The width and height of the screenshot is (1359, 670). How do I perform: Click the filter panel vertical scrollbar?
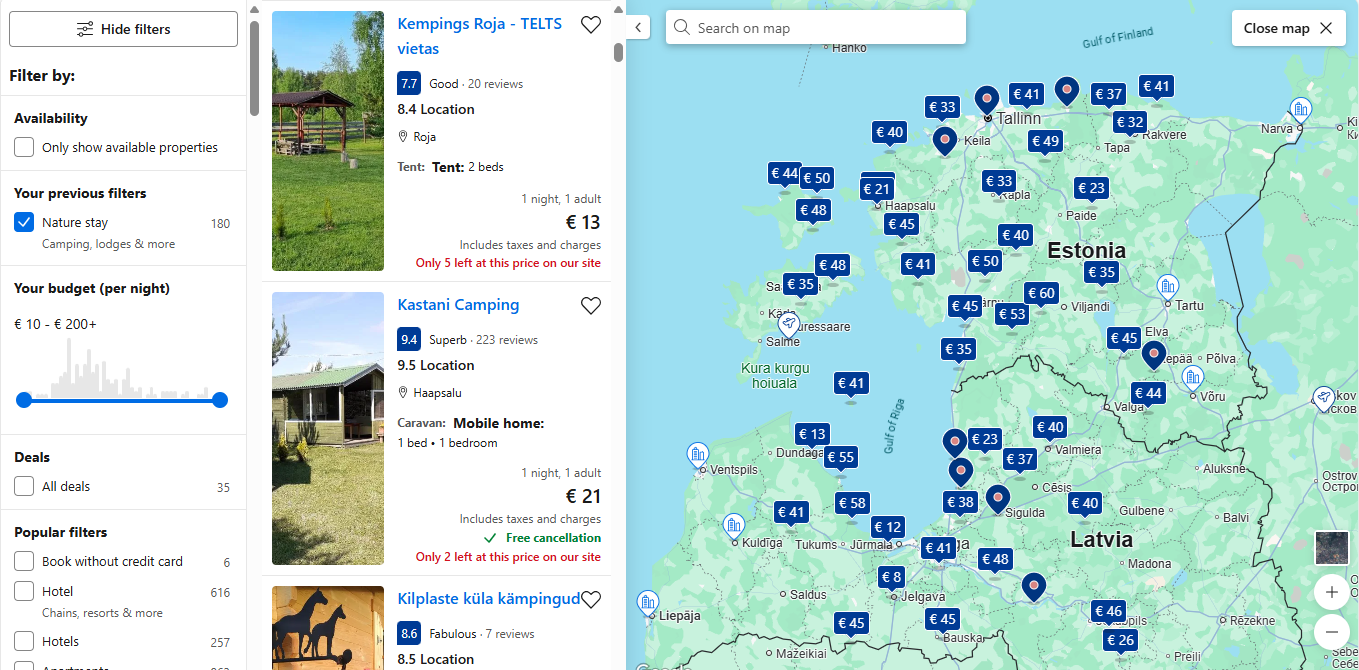[254, 68]
